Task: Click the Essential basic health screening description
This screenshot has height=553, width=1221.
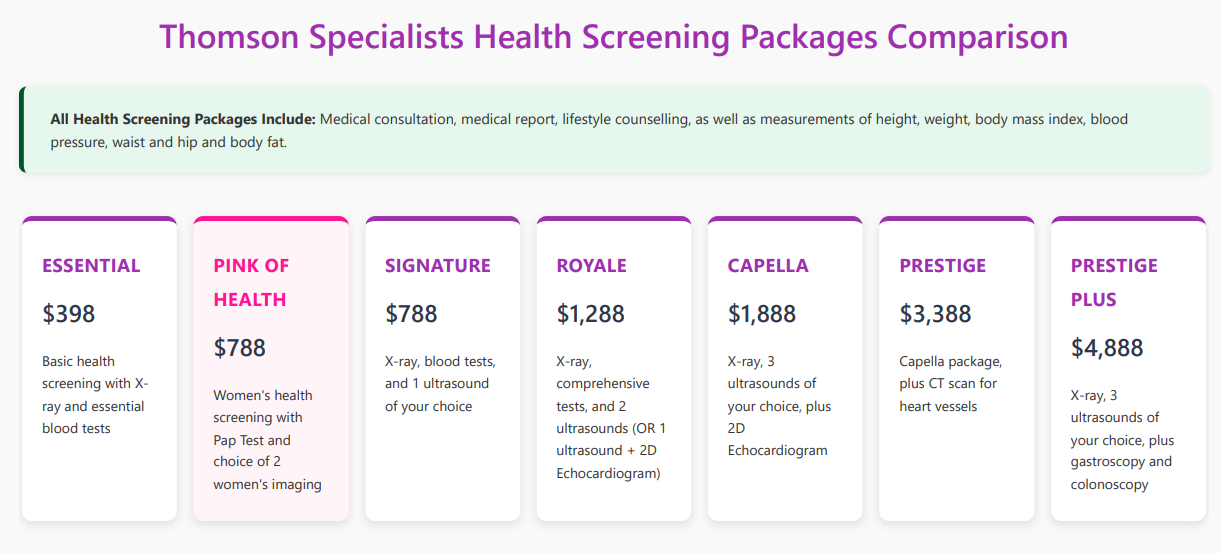Action: 94,394
